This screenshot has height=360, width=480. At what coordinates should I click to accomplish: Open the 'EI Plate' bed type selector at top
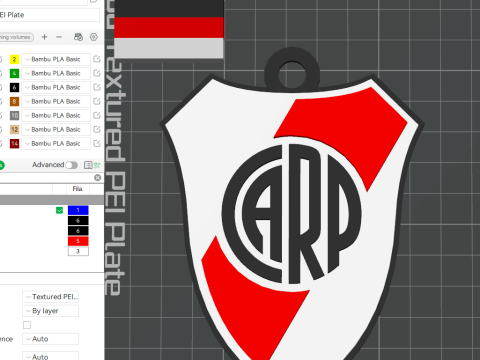tap(50, 15)
